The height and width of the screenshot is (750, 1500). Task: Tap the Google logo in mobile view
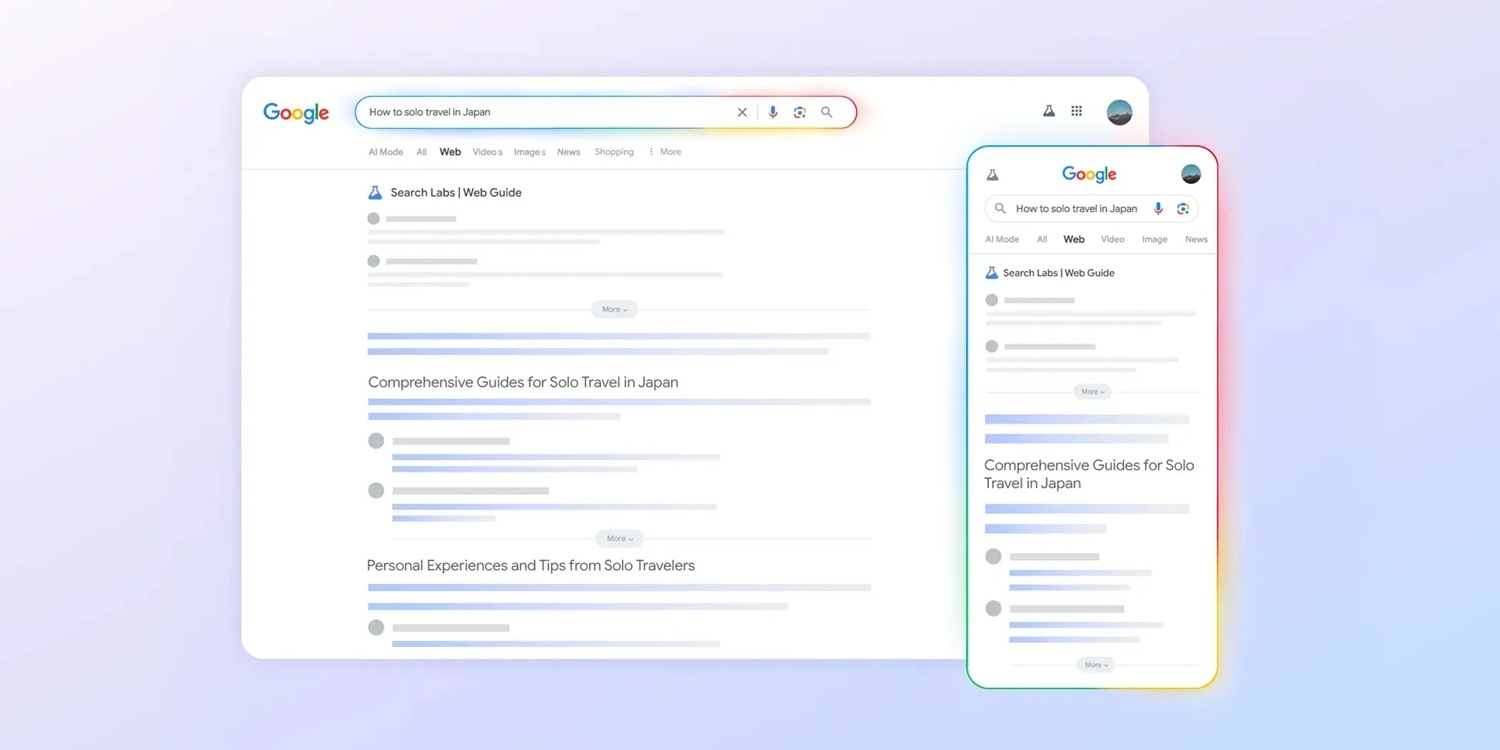pyautogui.click(x=1089, y=174)
